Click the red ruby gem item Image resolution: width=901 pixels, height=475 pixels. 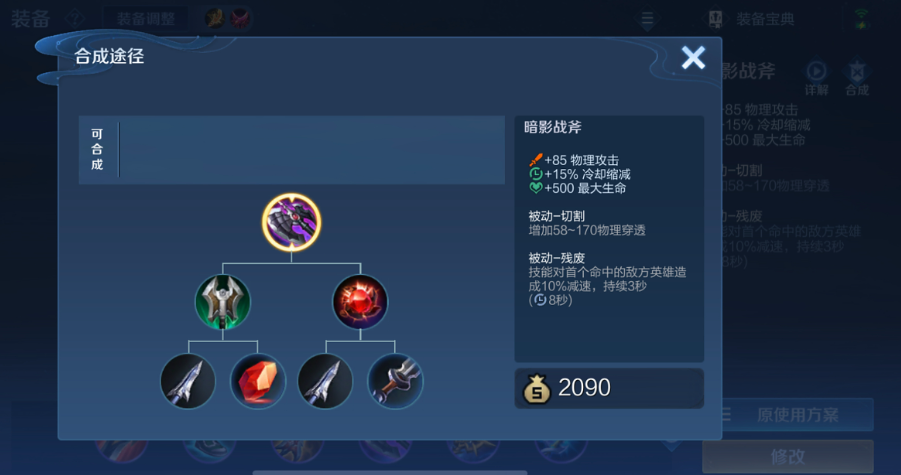pyautogui.click(x=257, y=381)
